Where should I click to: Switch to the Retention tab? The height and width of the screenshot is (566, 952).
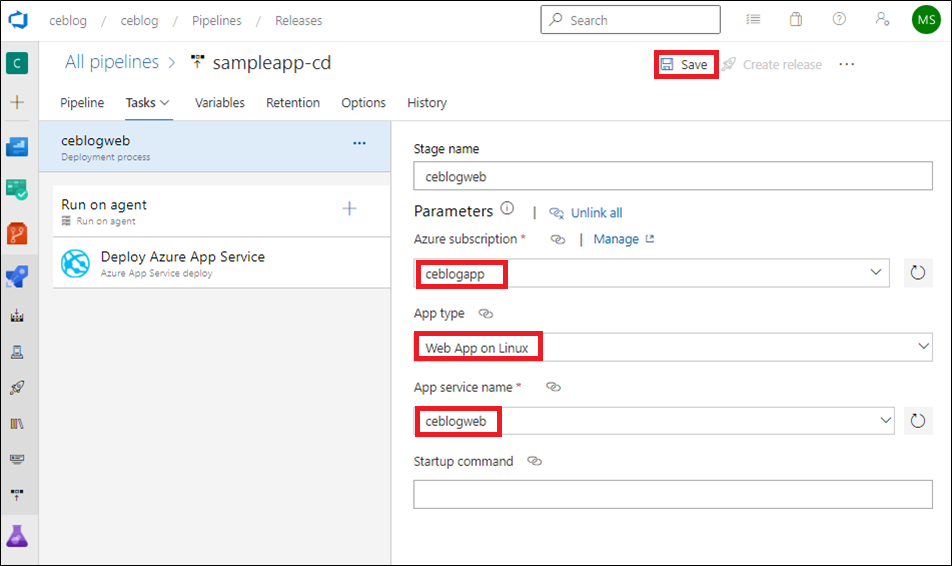click(293, 103)
